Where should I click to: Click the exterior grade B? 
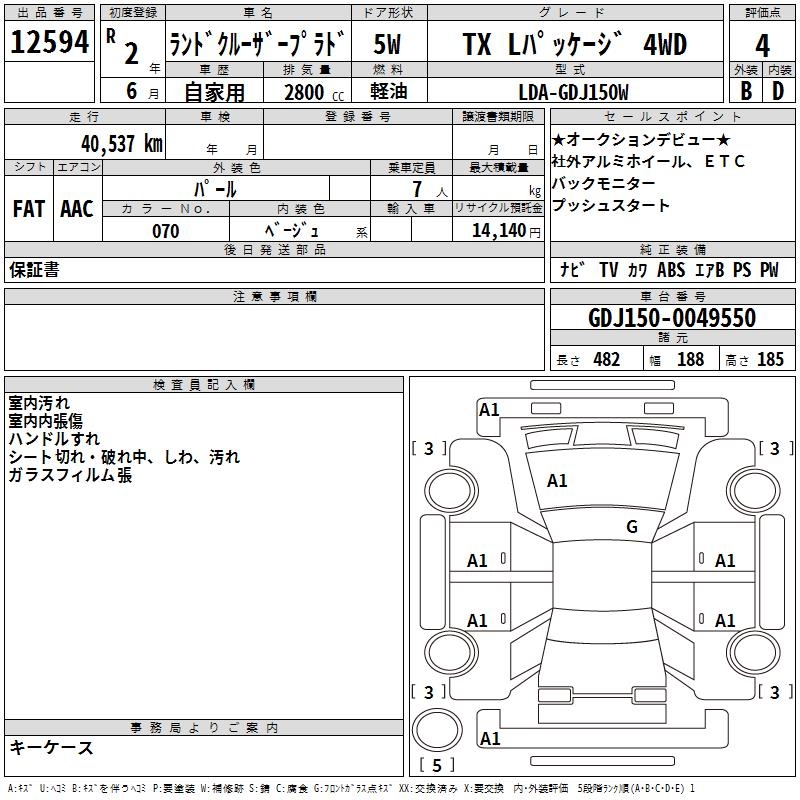tap(745, 91)
